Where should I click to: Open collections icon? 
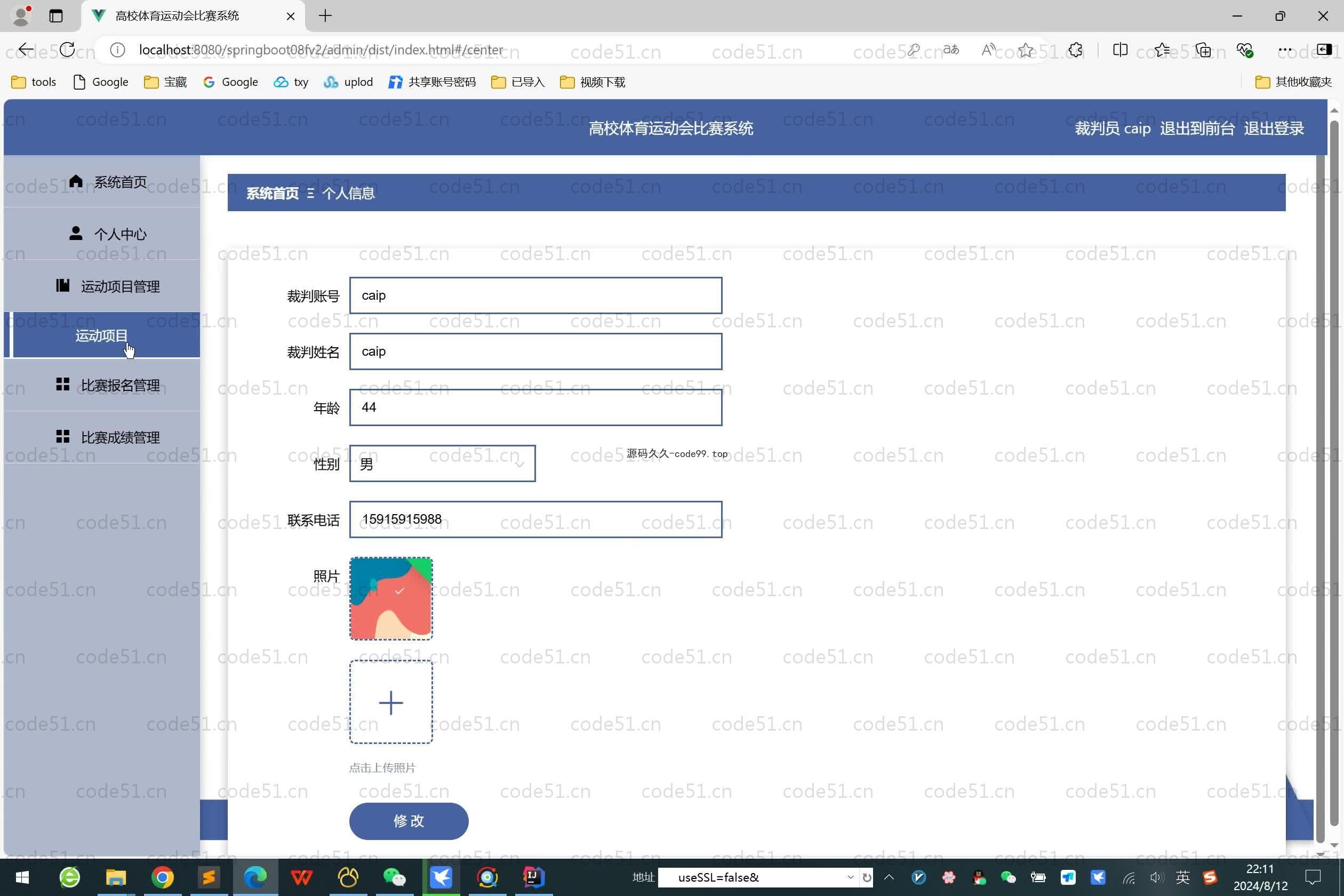tap(1203, 50)
